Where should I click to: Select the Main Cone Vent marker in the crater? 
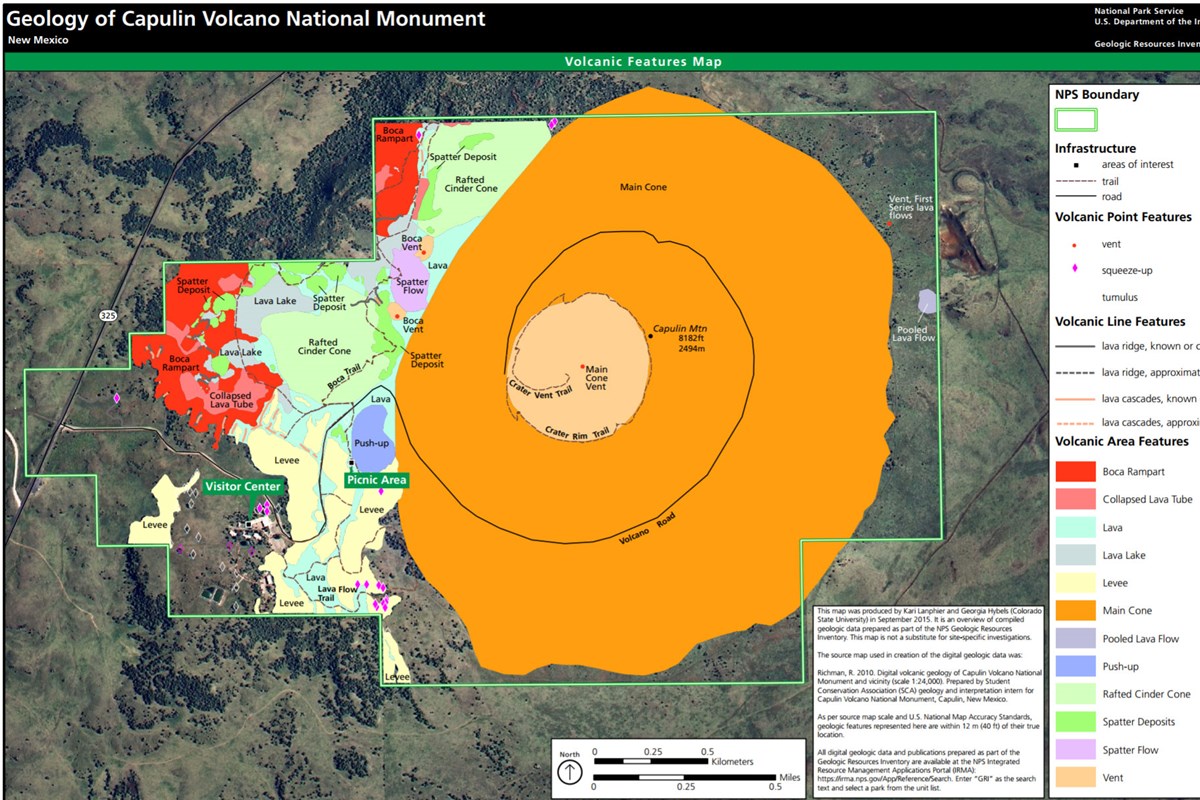(x=583, y=367)
